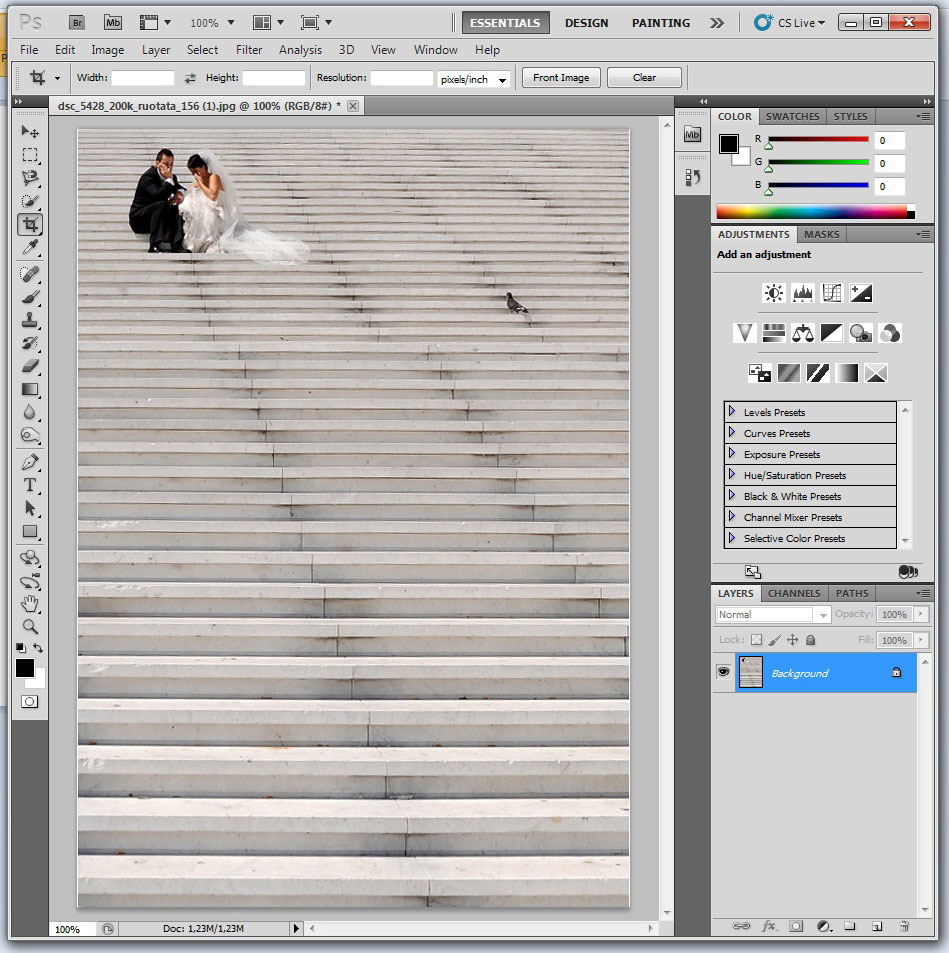Toggle lock all for layer
The width and height of the screenshot is (949, 953).
[x=810, y=640]
